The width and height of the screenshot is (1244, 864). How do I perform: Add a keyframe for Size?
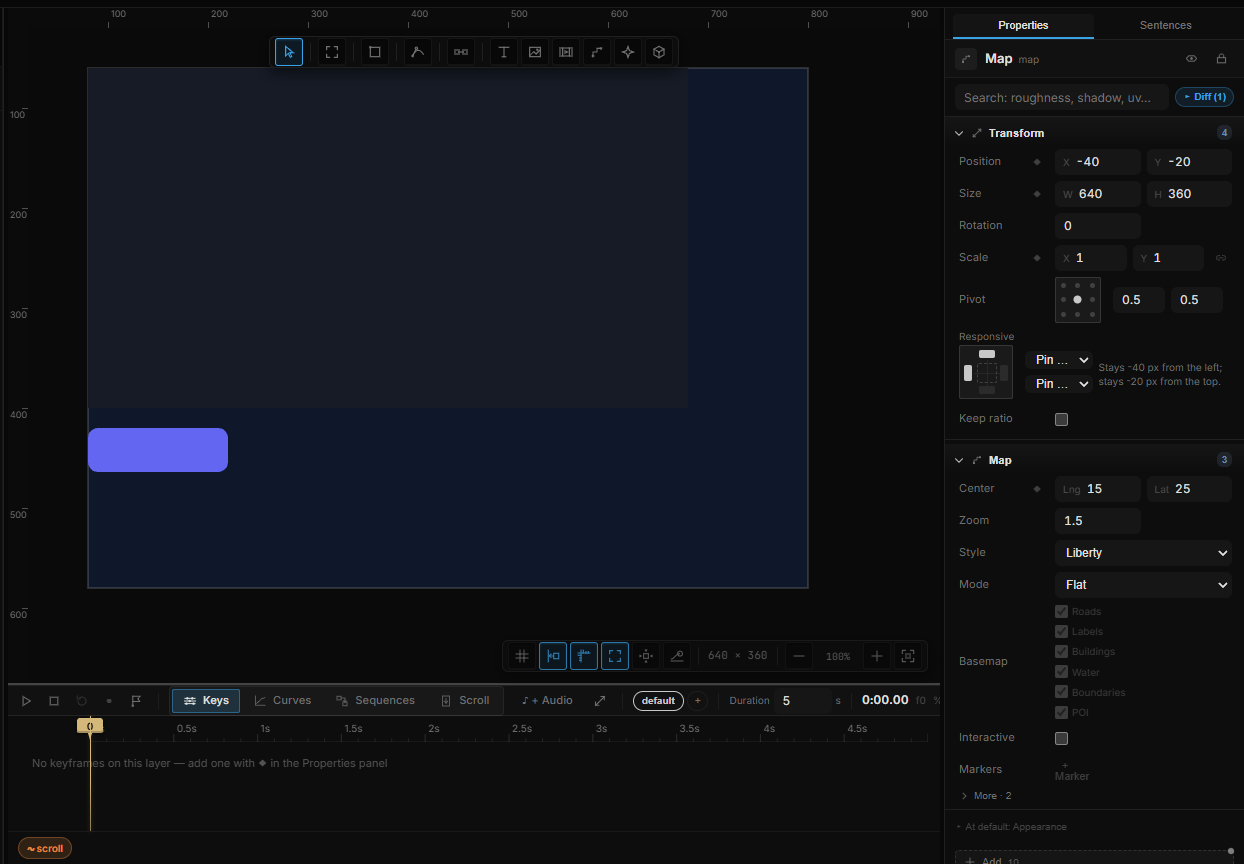click(x=1037, y=194)
